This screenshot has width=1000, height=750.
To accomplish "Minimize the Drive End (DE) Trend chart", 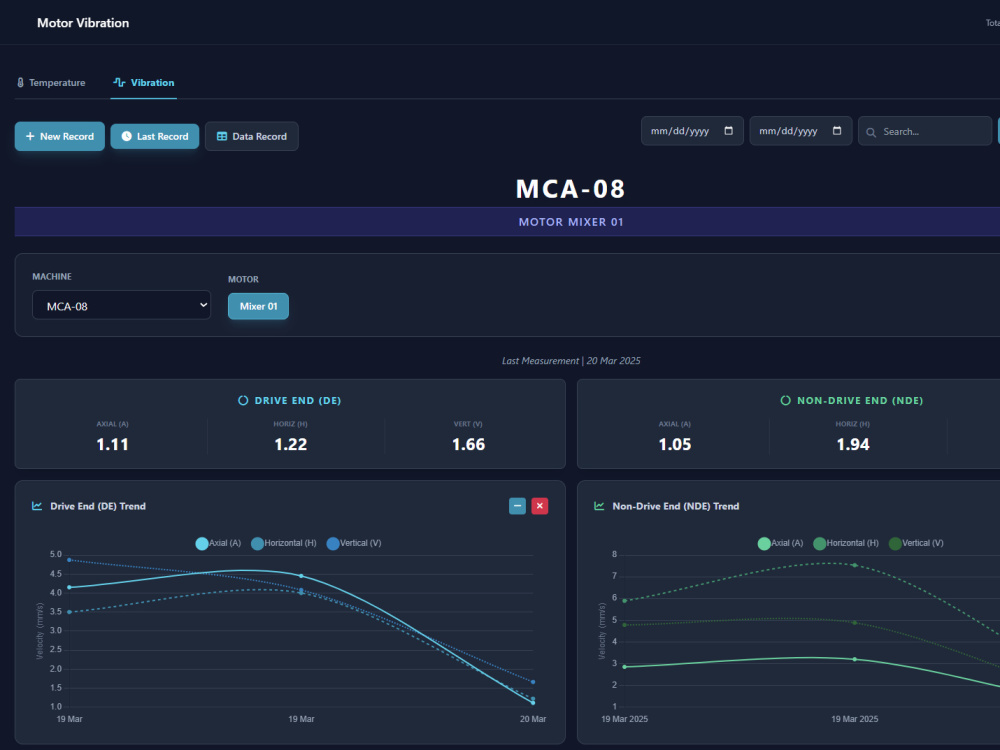I will pos(517,506).
